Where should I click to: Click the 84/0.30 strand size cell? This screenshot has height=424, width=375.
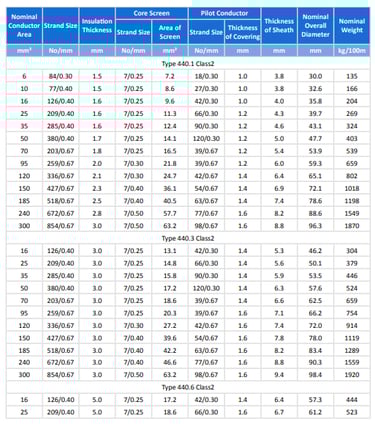(60, 76)
